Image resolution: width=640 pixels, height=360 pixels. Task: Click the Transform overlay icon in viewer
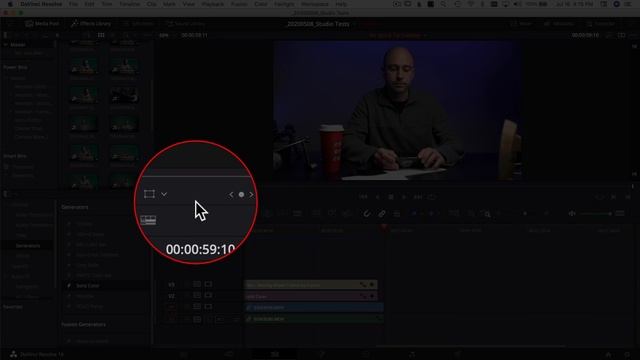click(x=149, y=194)
